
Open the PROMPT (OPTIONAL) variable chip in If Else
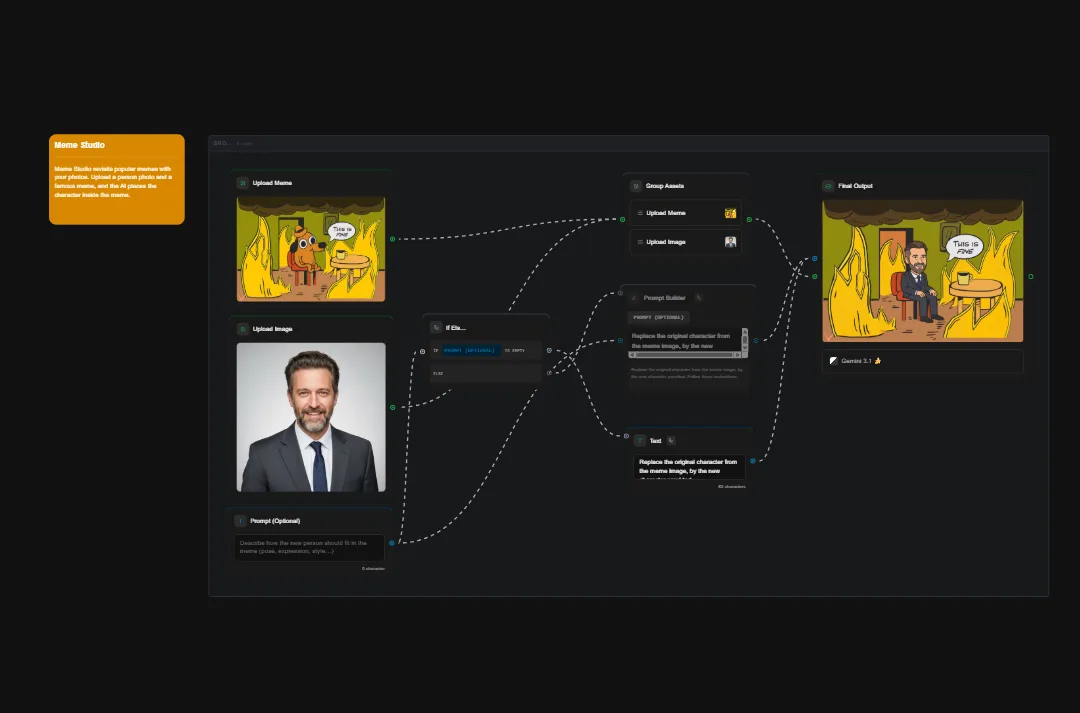pyautogui.click(x=470, y=350)
